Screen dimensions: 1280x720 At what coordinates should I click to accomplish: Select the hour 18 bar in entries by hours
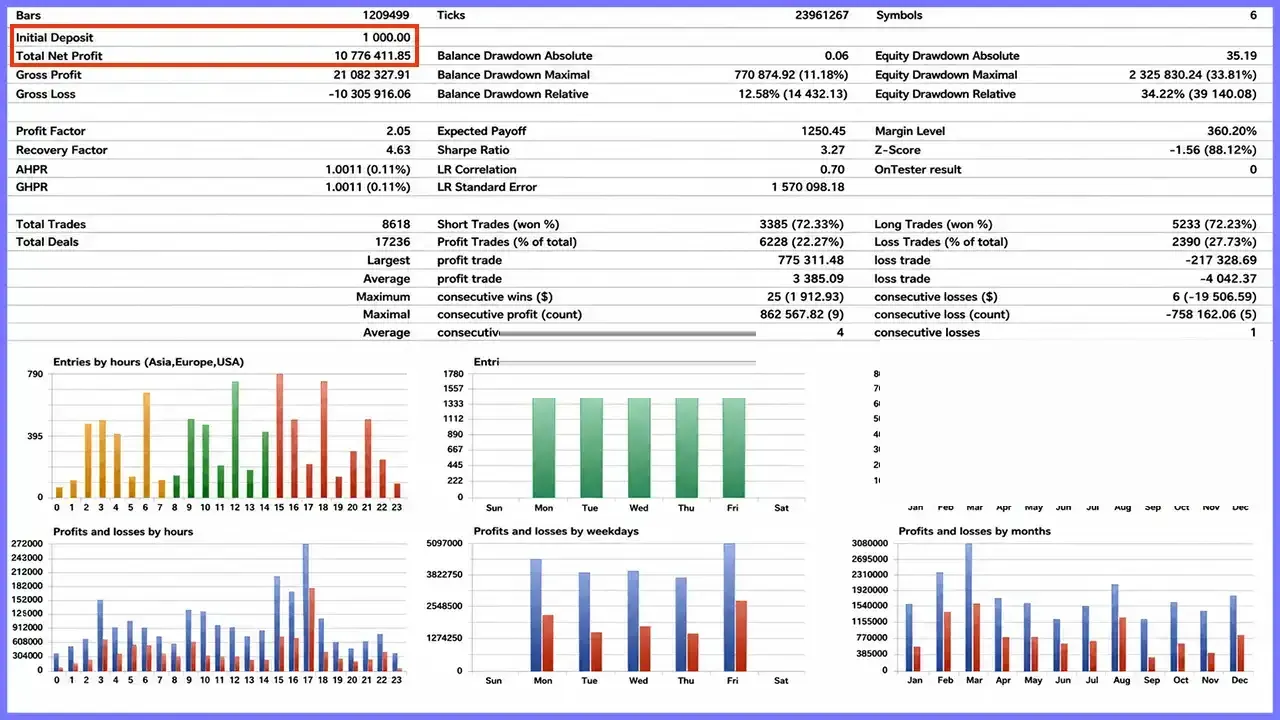click(x=324, y=439)
